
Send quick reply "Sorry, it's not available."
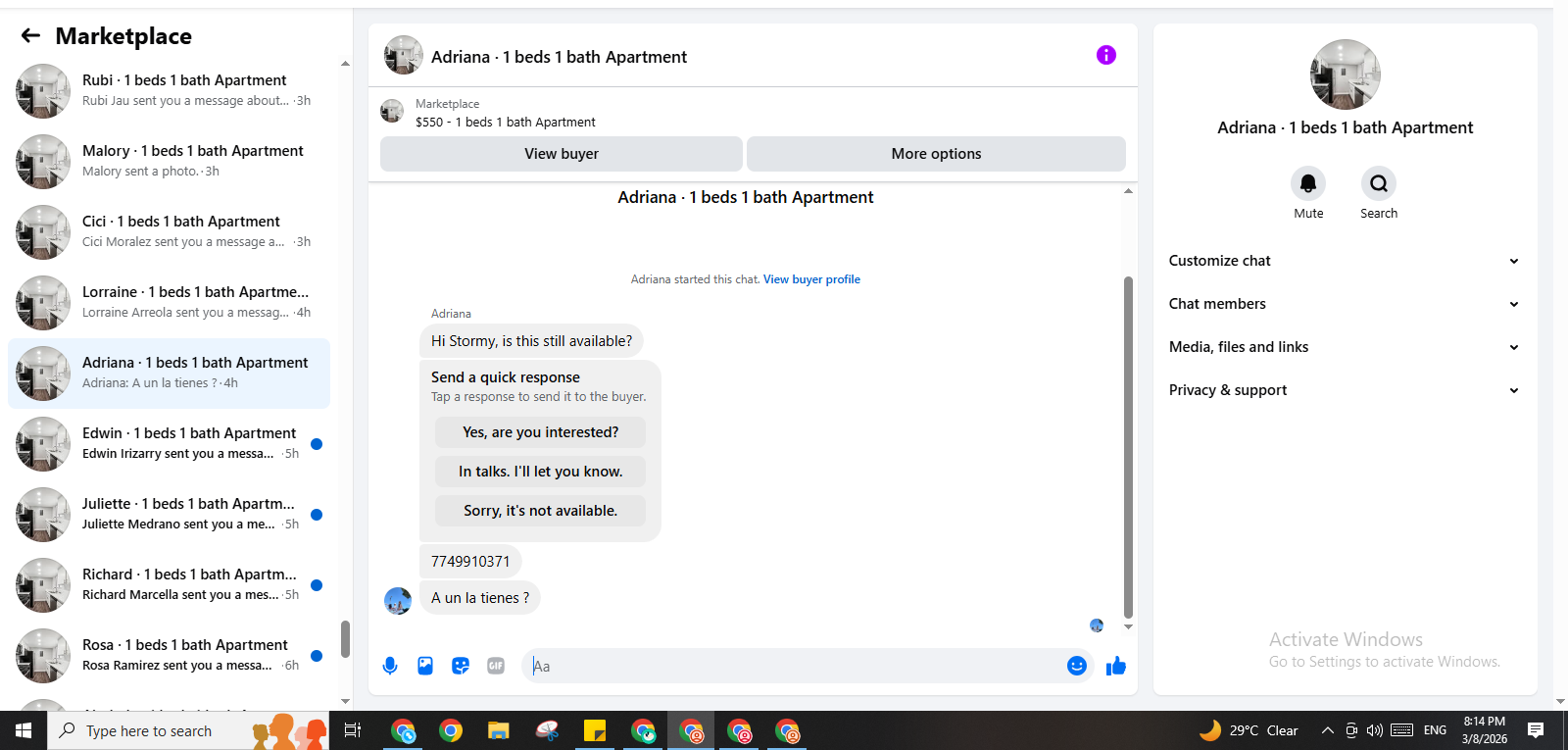(540, 511)
